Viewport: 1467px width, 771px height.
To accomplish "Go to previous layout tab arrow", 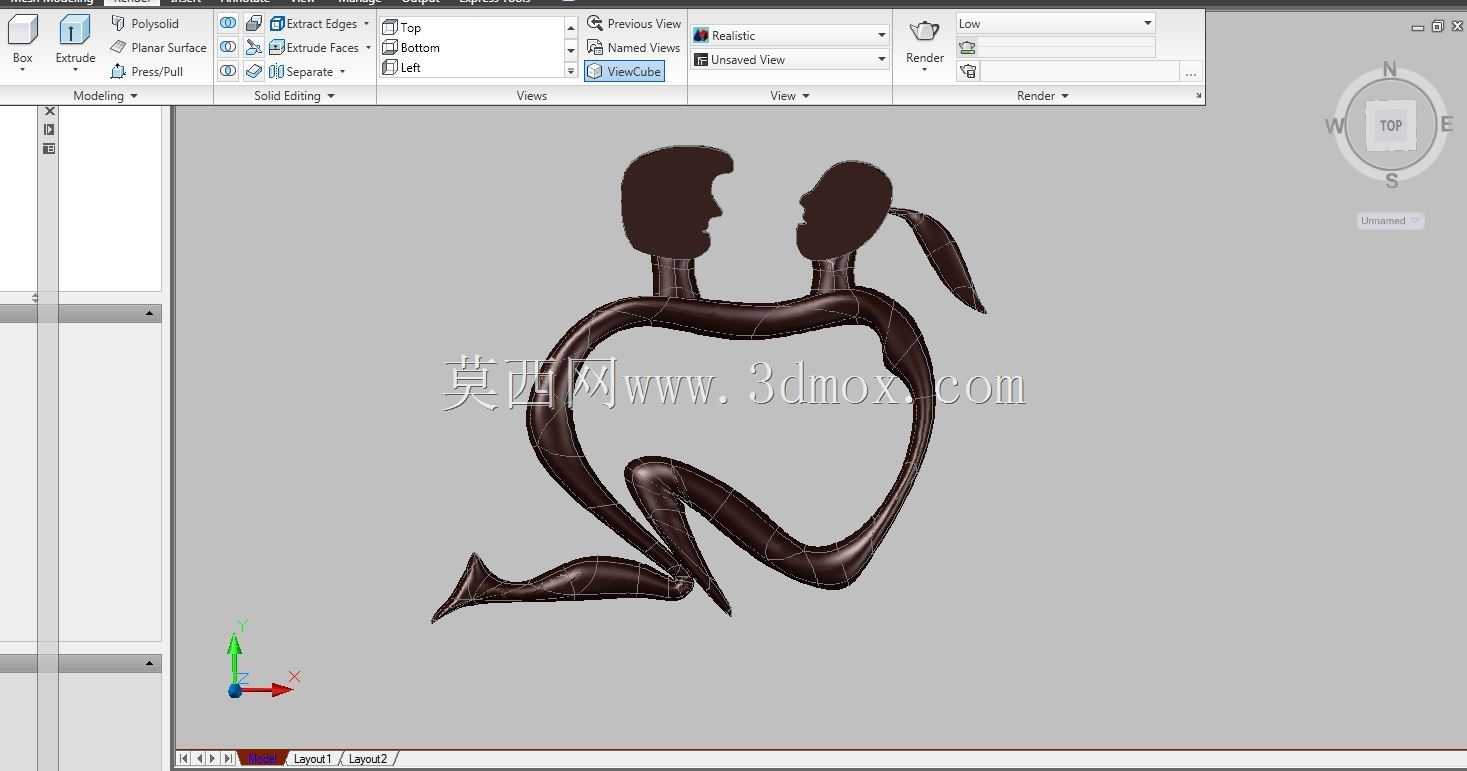I will (x=199, y=759).
